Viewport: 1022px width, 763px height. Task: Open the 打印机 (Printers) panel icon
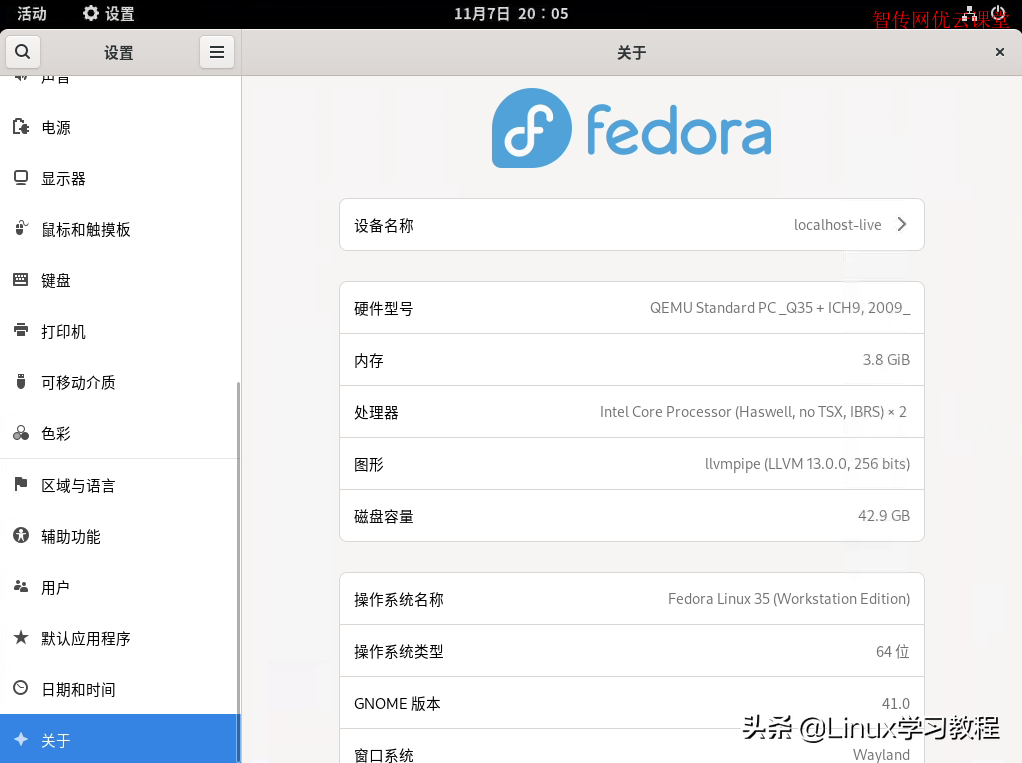click(x=20, y=331)
